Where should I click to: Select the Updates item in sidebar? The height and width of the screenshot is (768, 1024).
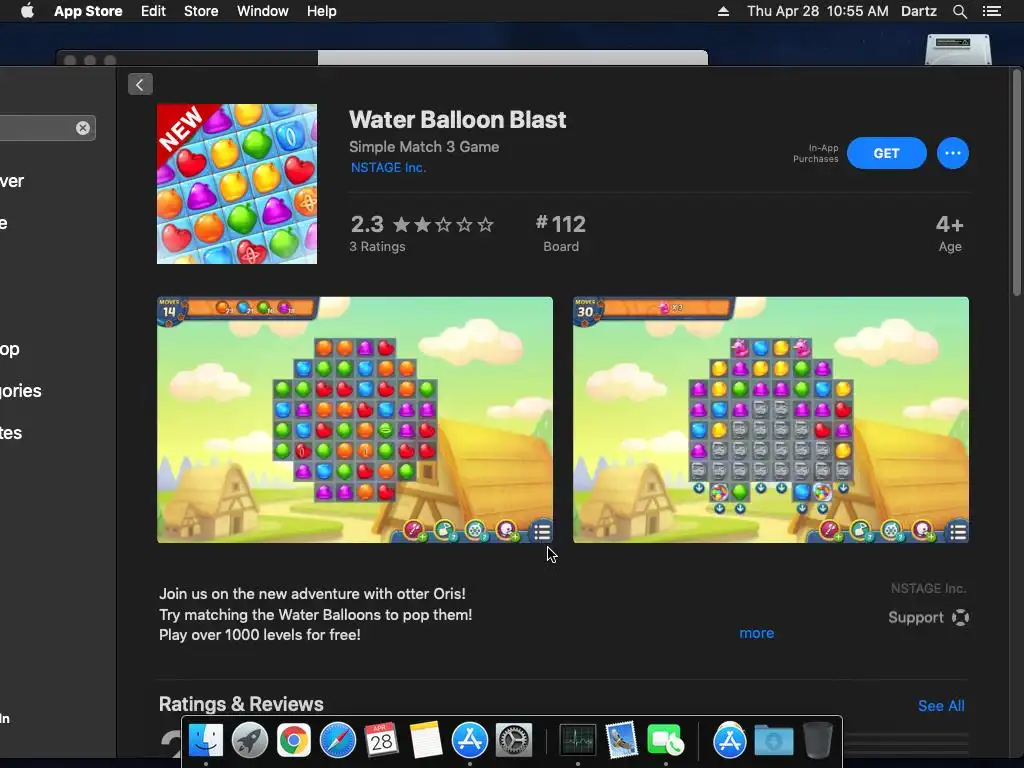[11, 432]
